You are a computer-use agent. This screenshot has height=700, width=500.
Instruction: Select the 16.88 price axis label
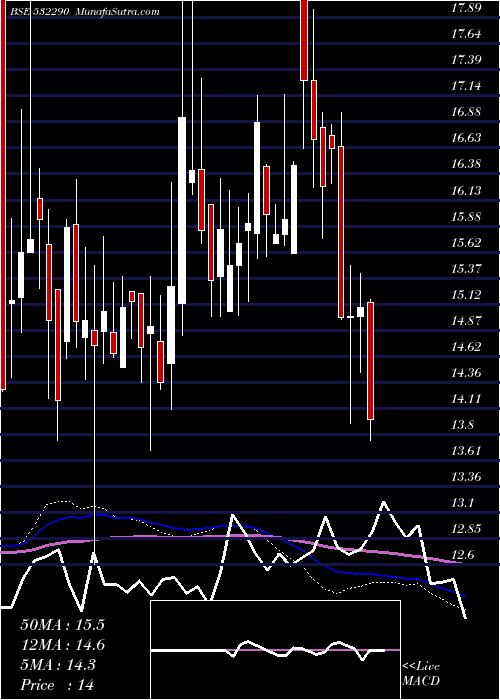(466, 112)
